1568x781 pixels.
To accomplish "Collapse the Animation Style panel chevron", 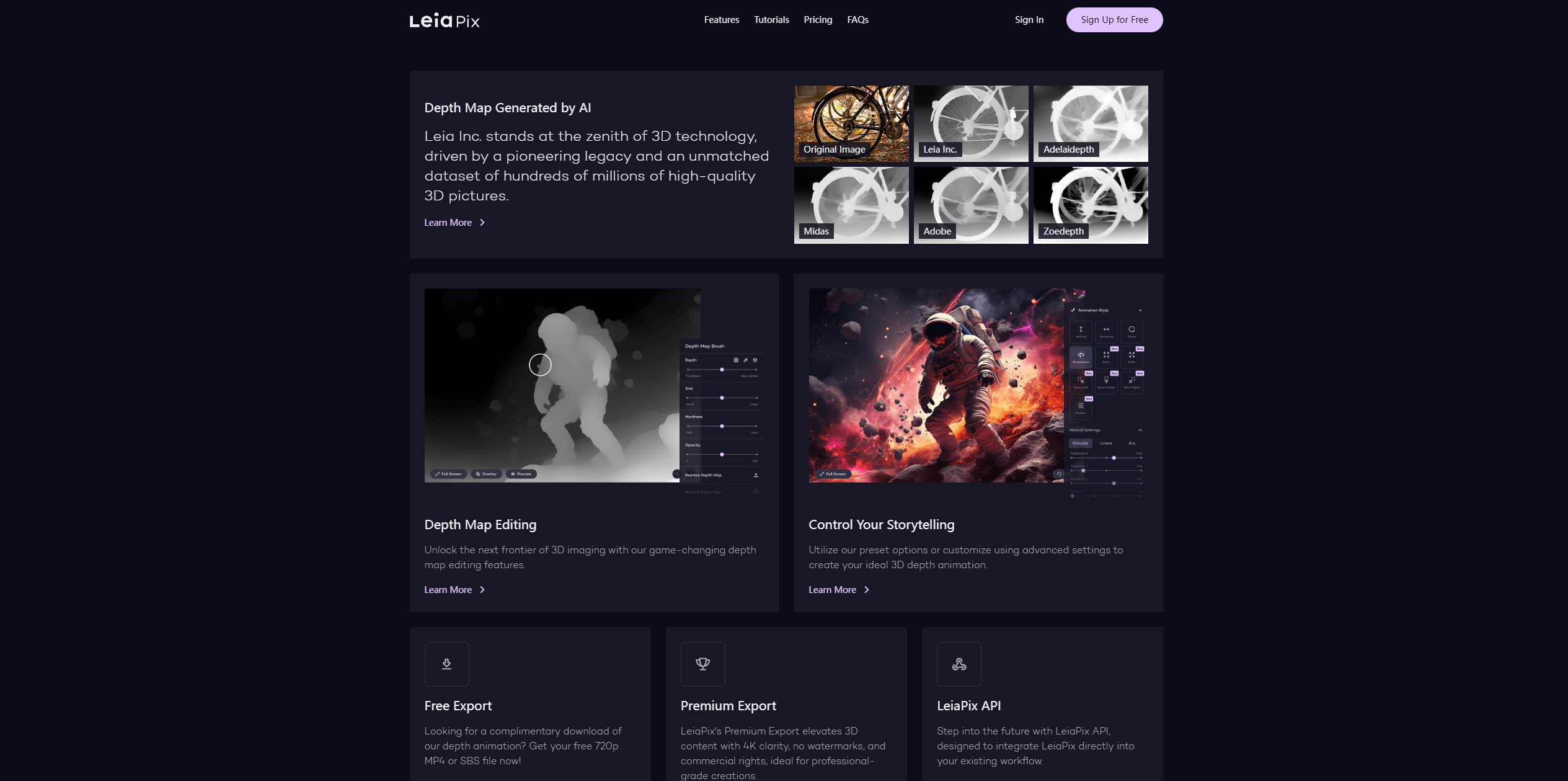I will (x=1140, y=310).
